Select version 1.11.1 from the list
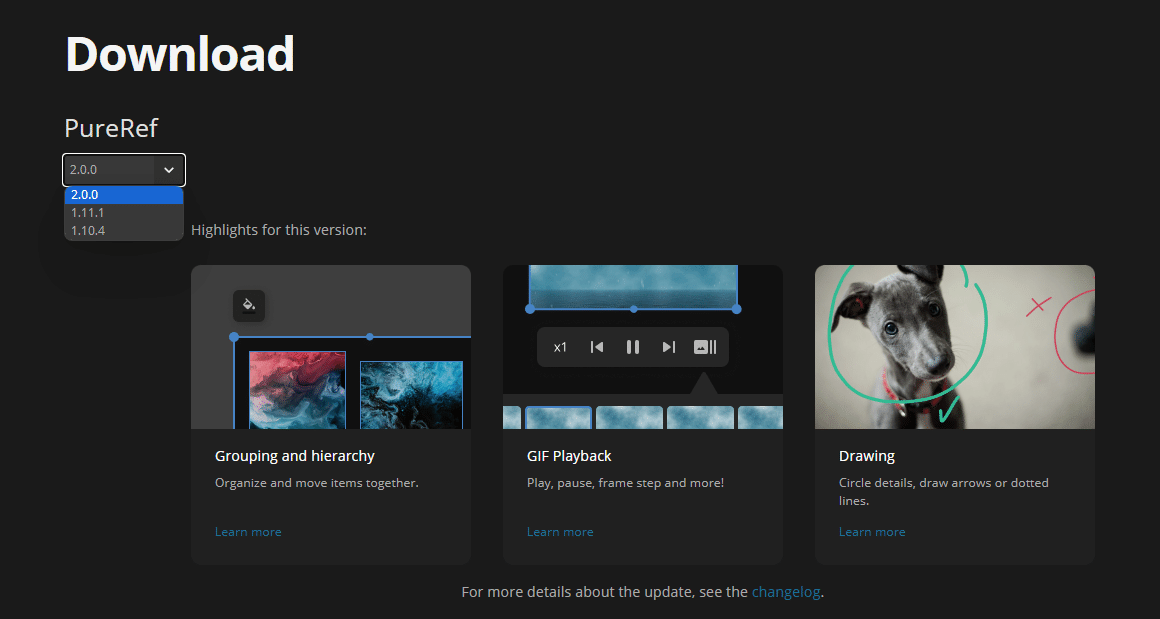The width and height of the screenshot is (1160, 619). tap(124, 213)
